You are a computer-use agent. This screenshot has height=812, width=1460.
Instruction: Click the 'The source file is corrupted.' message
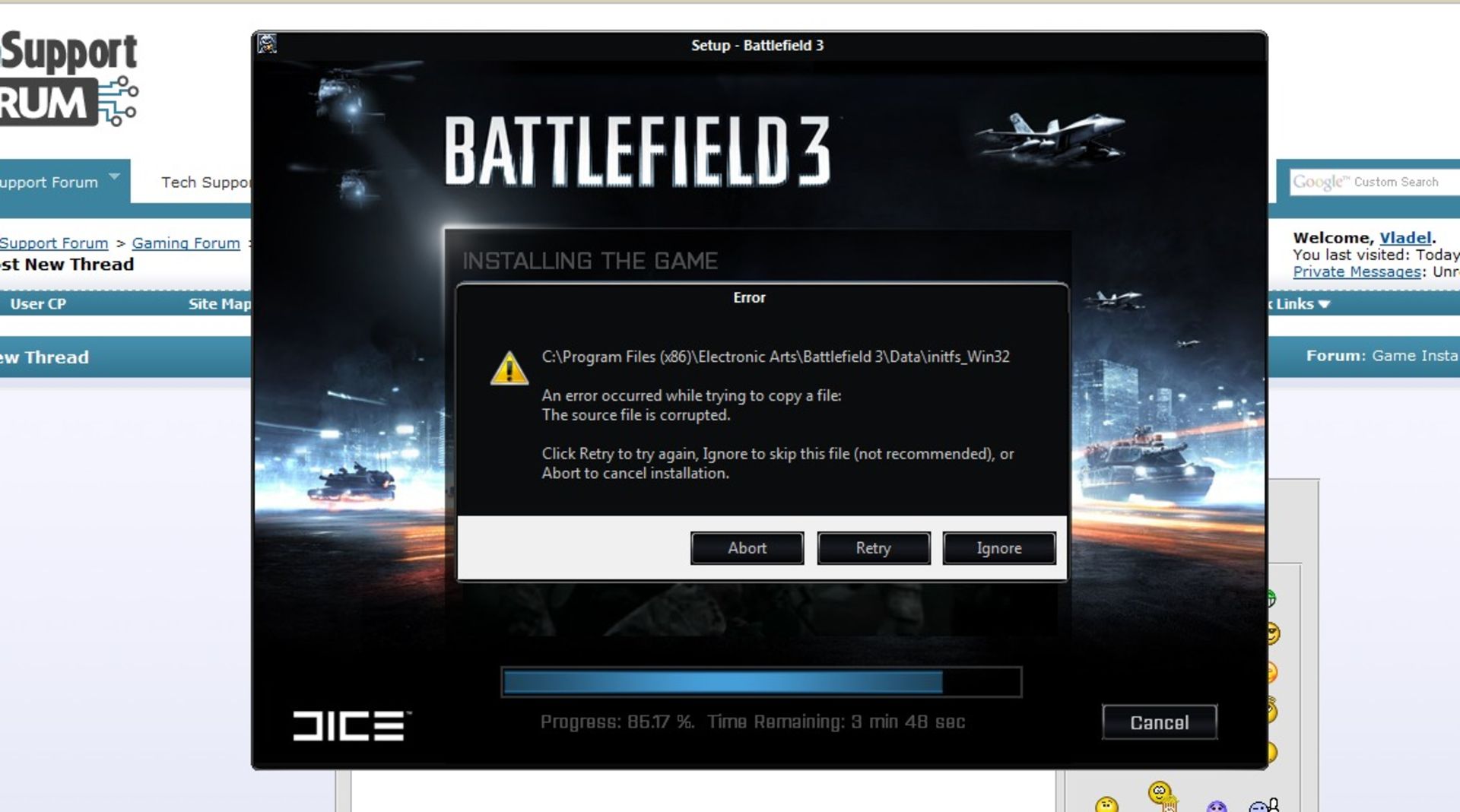(x=636, y=415)
